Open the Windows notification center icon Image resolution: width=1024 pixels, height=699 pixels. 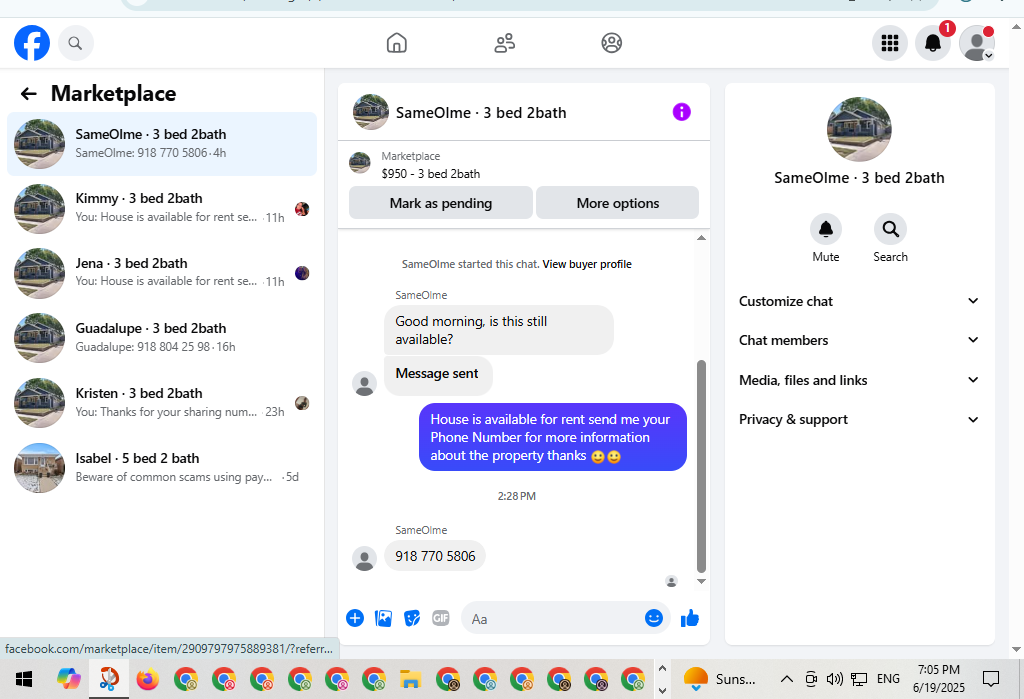[991, 679]
